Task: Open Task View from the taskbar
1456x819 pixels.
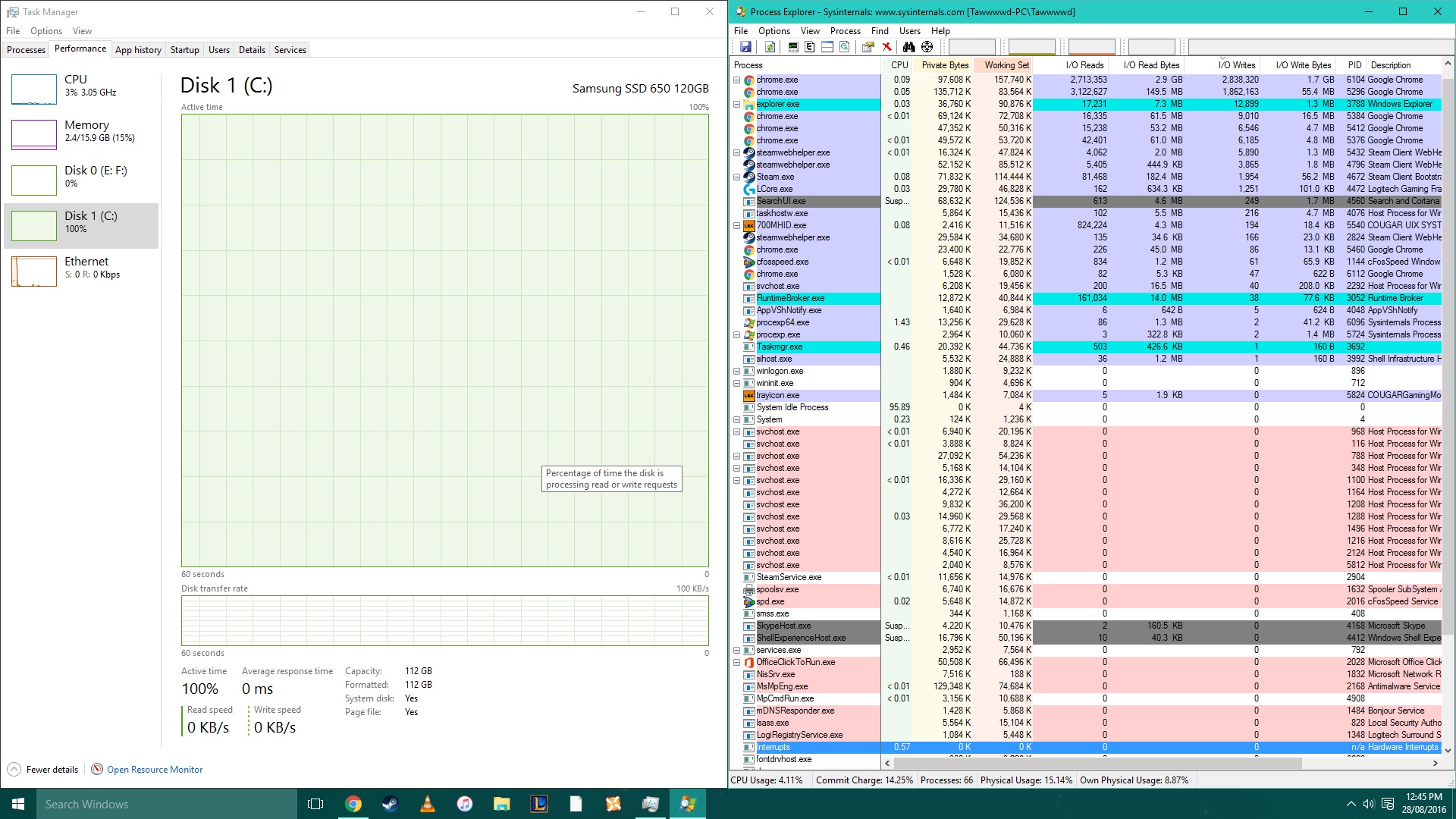Action: [x=315, y=804]
